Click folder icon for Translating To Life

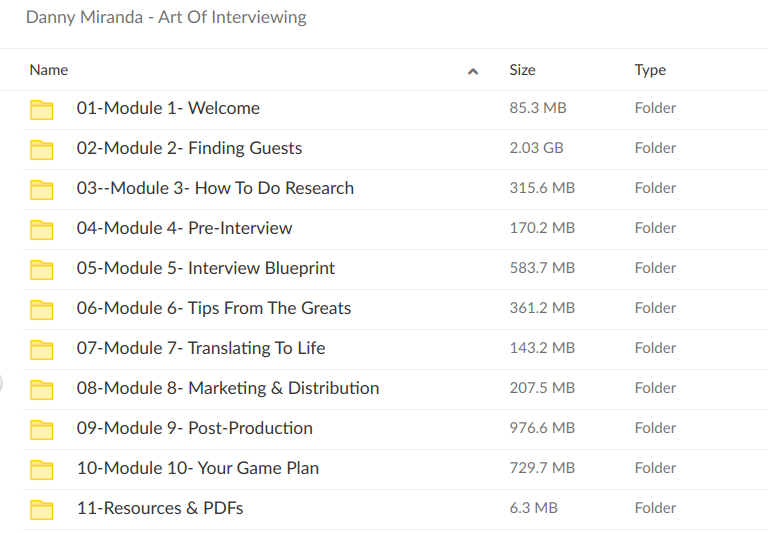point(41,349)
